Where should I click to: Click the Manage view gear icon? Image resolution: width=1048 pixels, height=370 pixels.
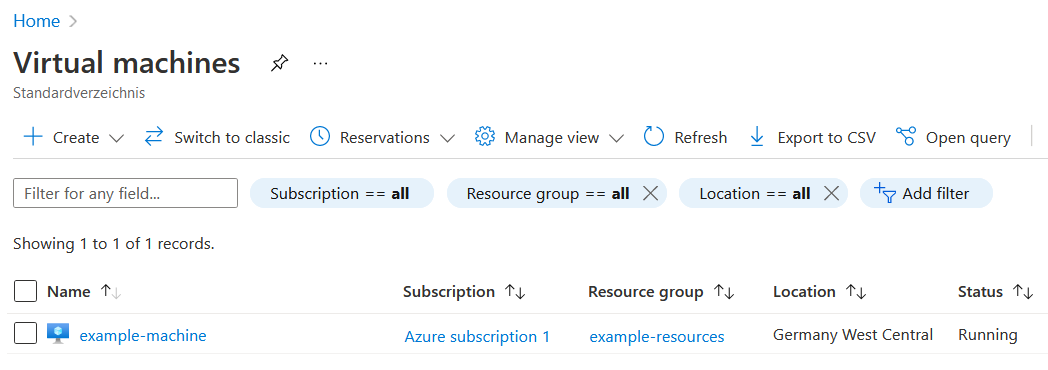click(485, 137)
